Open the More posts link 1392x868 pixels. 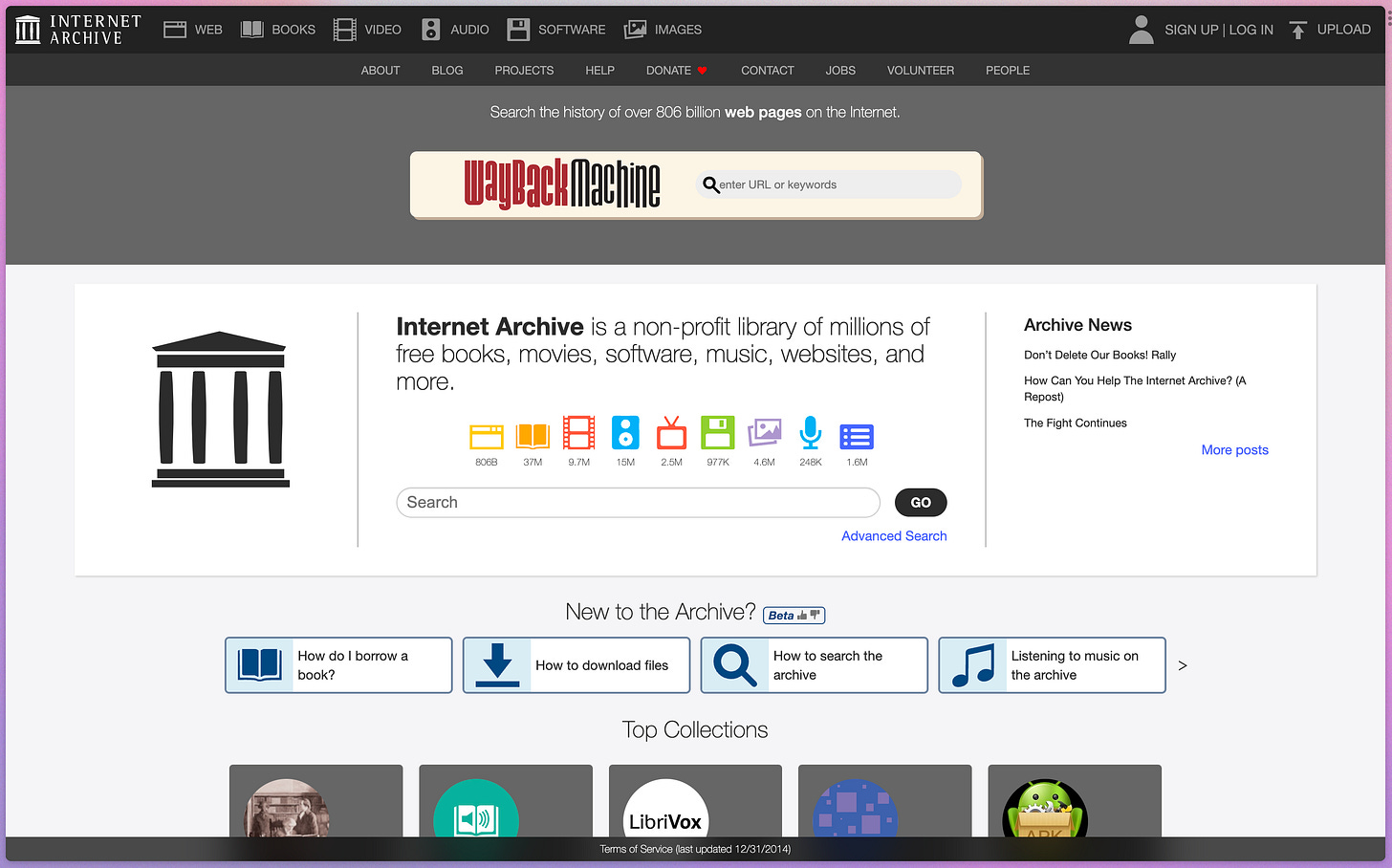pos(1235,450)
